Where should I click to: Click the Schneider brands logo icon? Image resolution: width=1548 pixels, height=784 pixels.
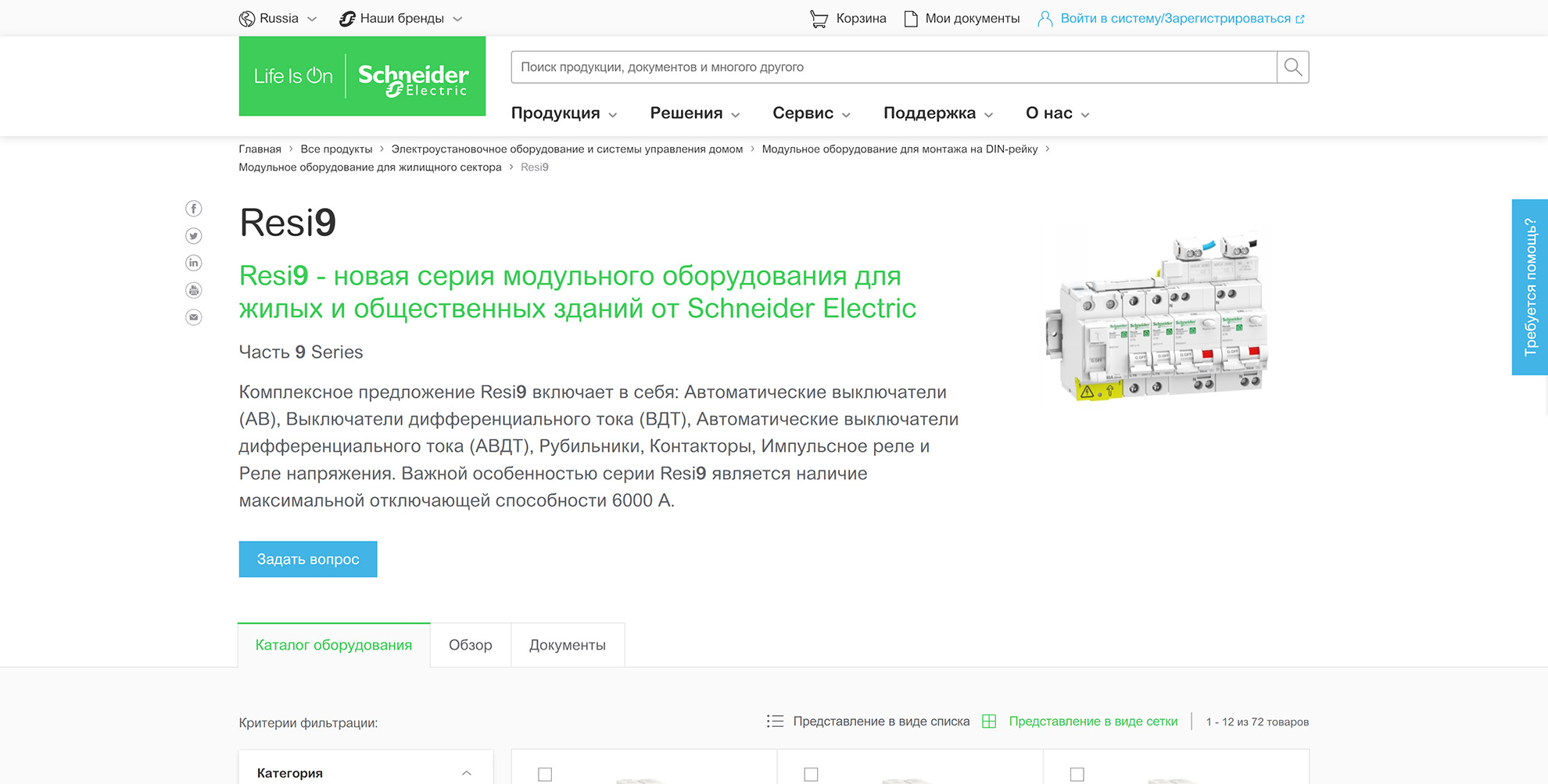(347, 19)
